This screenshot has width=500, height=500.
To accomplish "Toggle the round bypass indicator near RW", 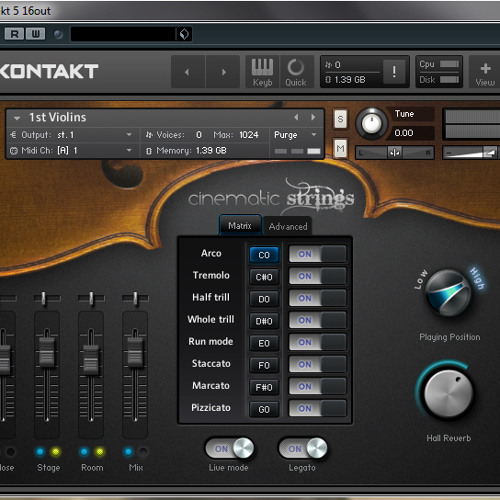I will coord(58,34).
